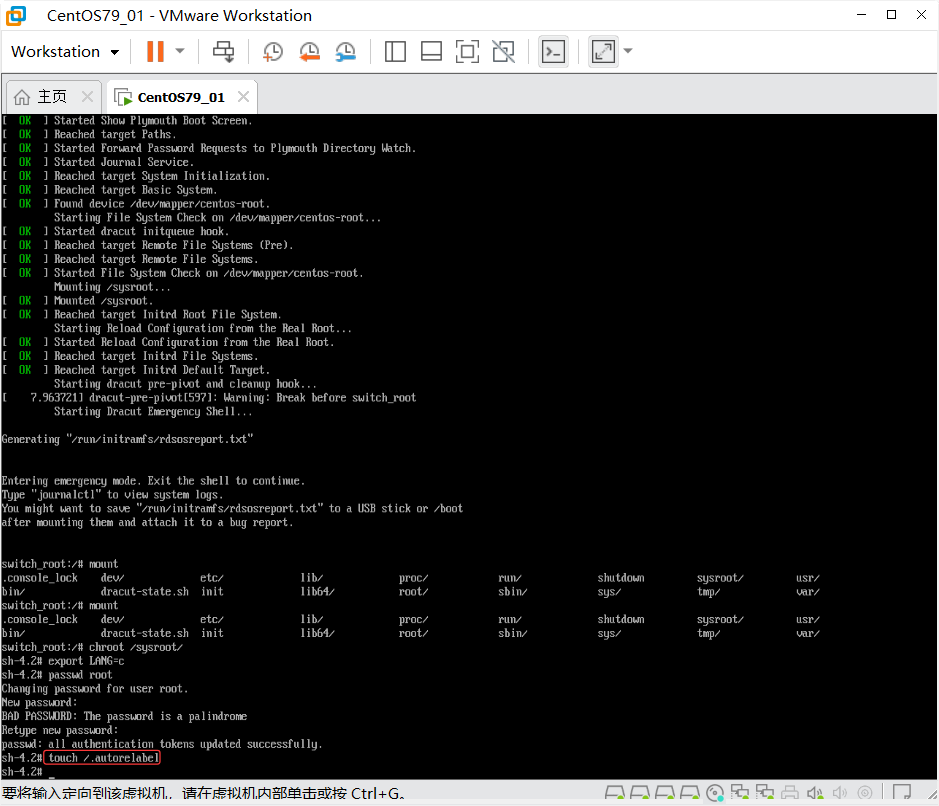Click the first network adapter status icon

[740, 793]
